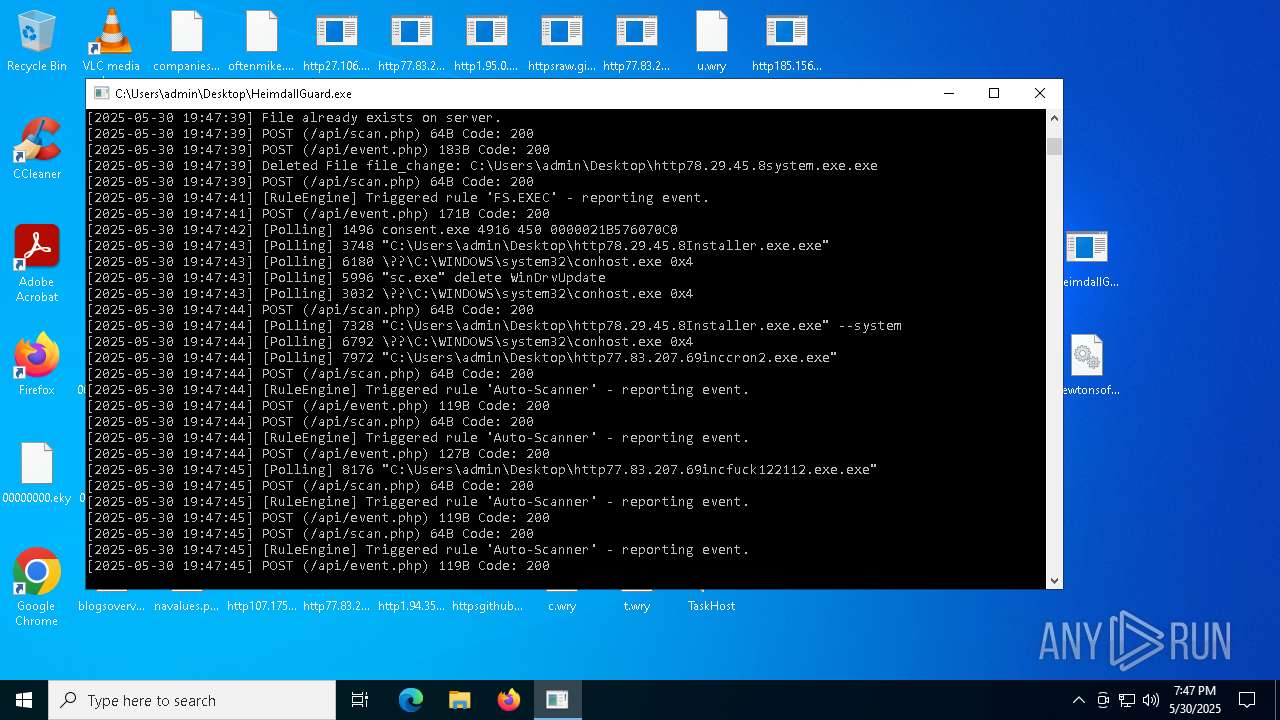Click POST event.php 183B line
This screenshot has width=1280, height=720.
click(318, 150)
